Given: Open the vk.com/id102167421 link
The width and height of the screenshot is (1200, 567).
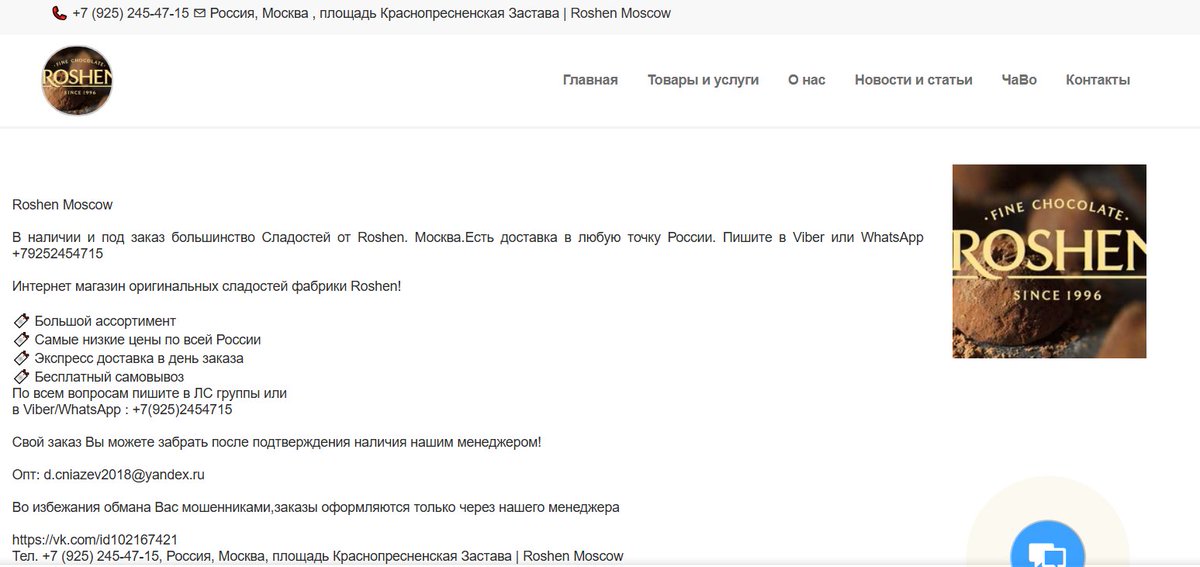Looking at the screenshot, I should pos(95,540).
